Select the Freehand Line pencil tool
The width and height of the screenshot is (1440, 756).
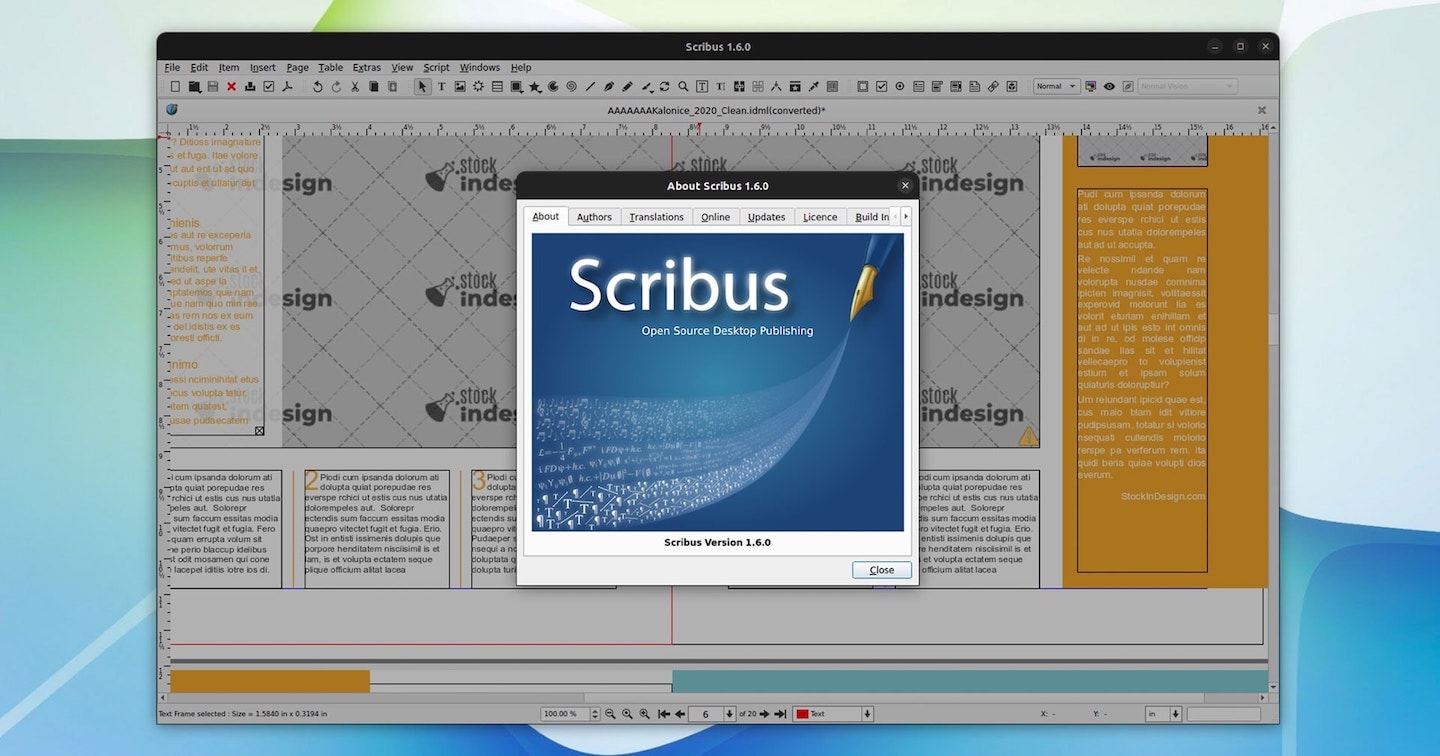pyautogui.click(x=627, y=87)
